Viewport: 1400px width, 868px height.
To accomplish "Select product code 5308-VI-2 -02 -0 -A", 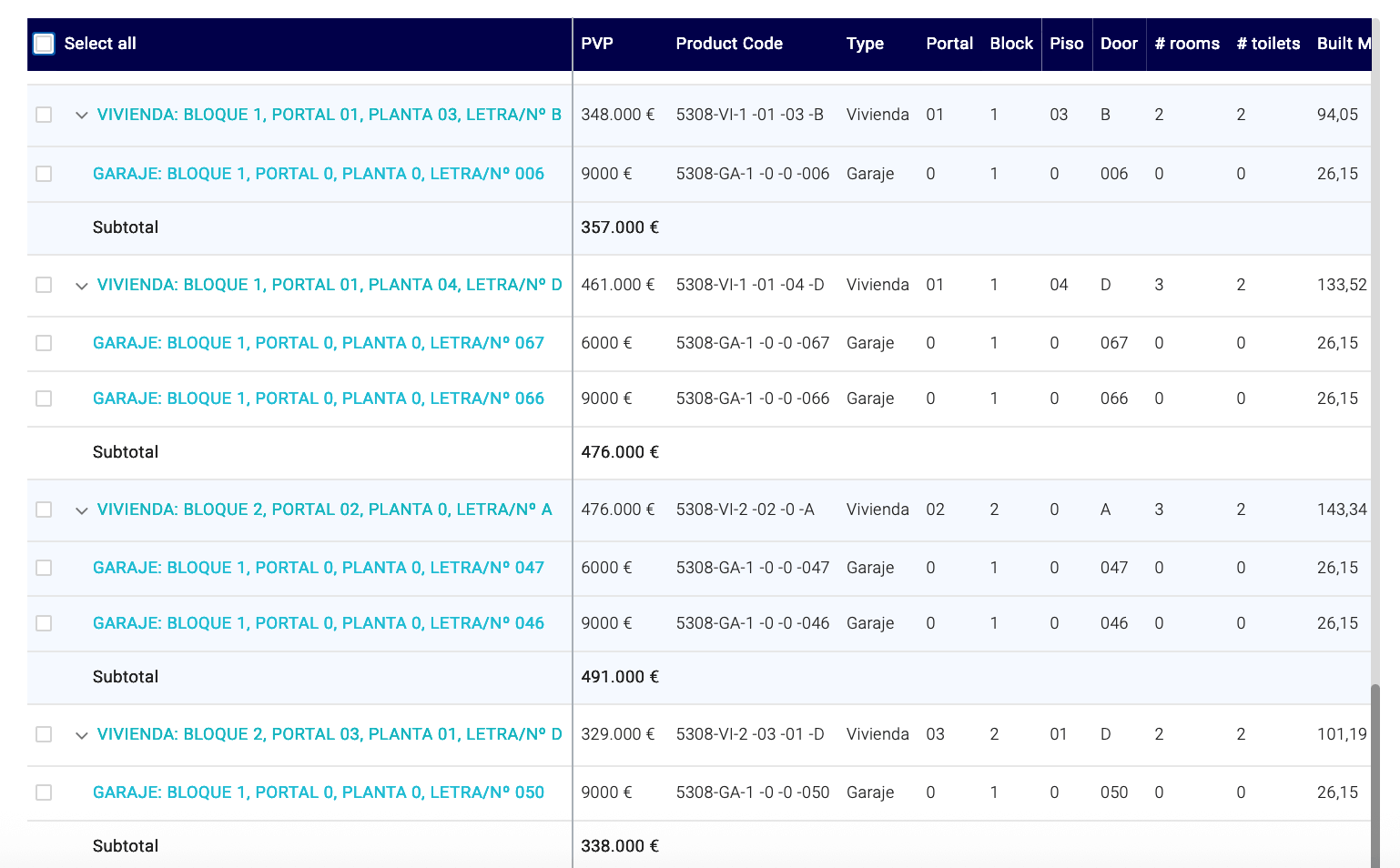I will [x=746, y=510].
